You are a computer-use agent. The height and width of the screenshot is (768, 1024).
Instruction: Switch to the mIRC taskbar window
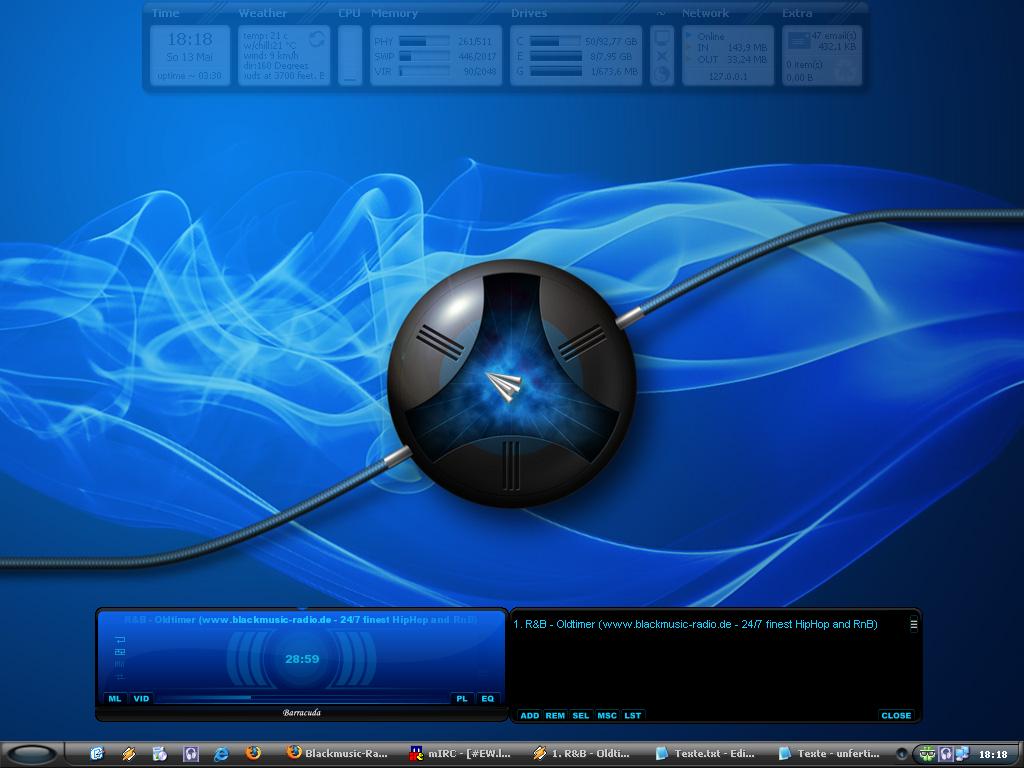tap(460, 754)
